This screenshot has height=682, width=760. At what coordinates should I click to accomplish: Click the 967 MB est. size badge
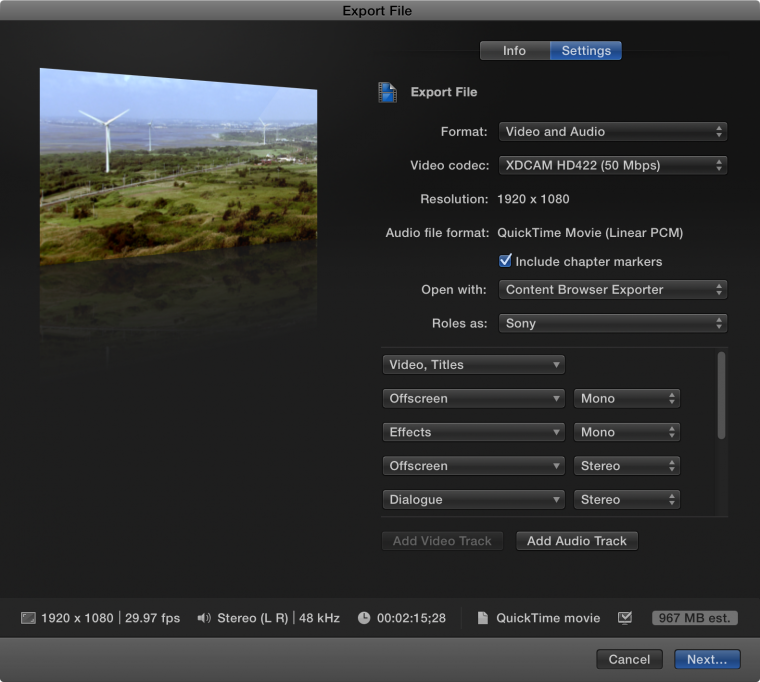pos(694,618)
